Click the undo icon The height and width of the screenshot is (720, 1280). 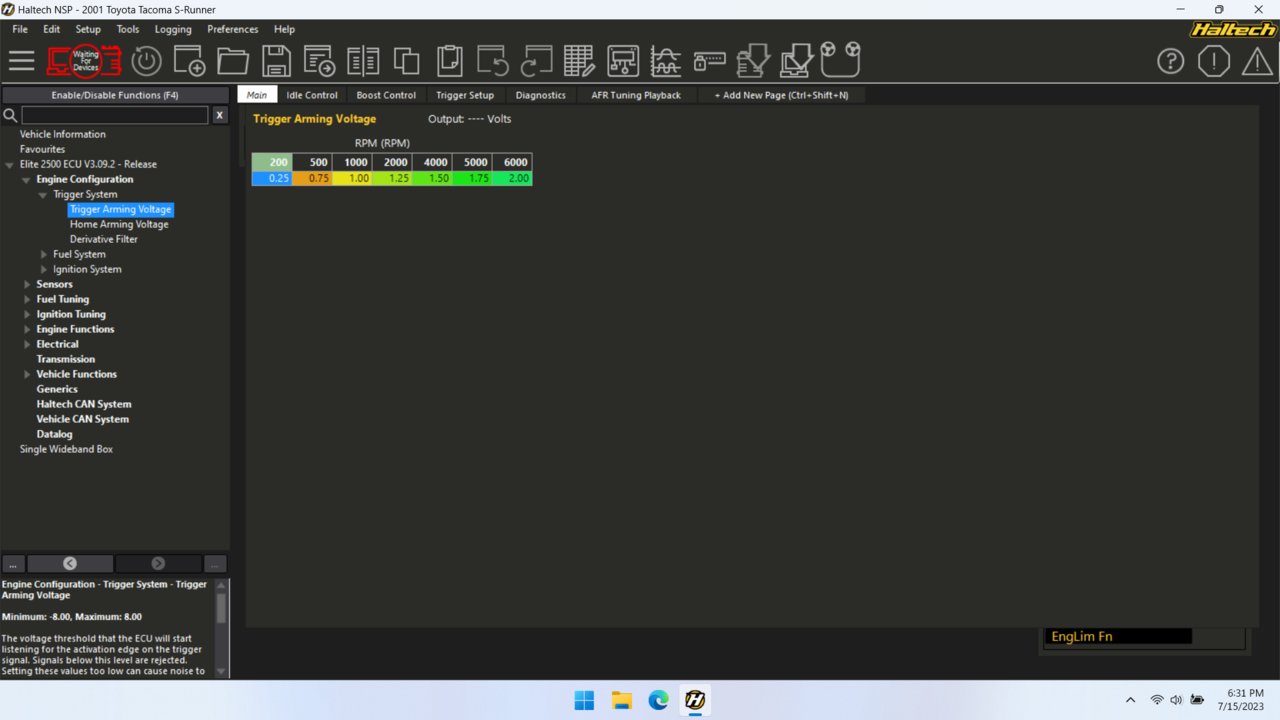(x=493, y=61)
